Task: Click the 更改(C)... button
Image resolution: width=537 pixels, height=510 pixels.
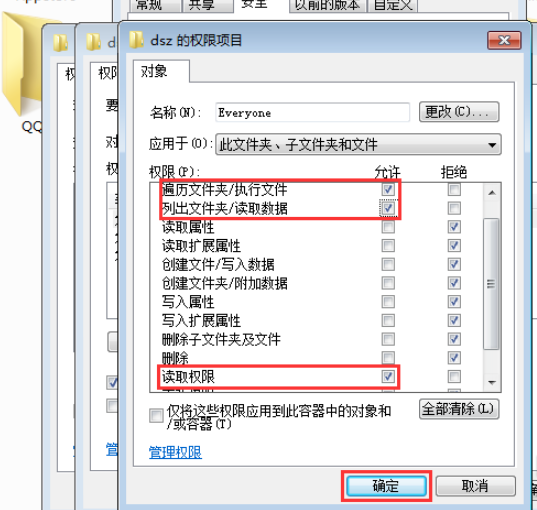Action: click(459, 112)
